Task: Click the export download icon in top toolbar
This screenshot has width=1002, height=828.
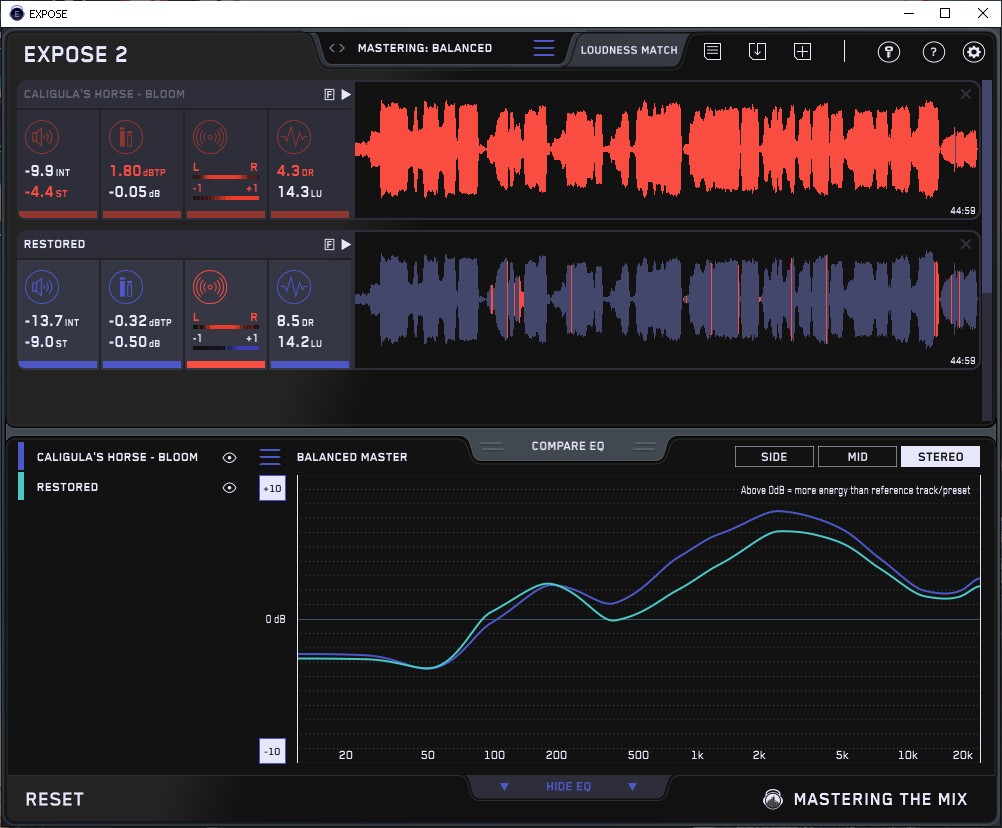Action: coord(757,51)
